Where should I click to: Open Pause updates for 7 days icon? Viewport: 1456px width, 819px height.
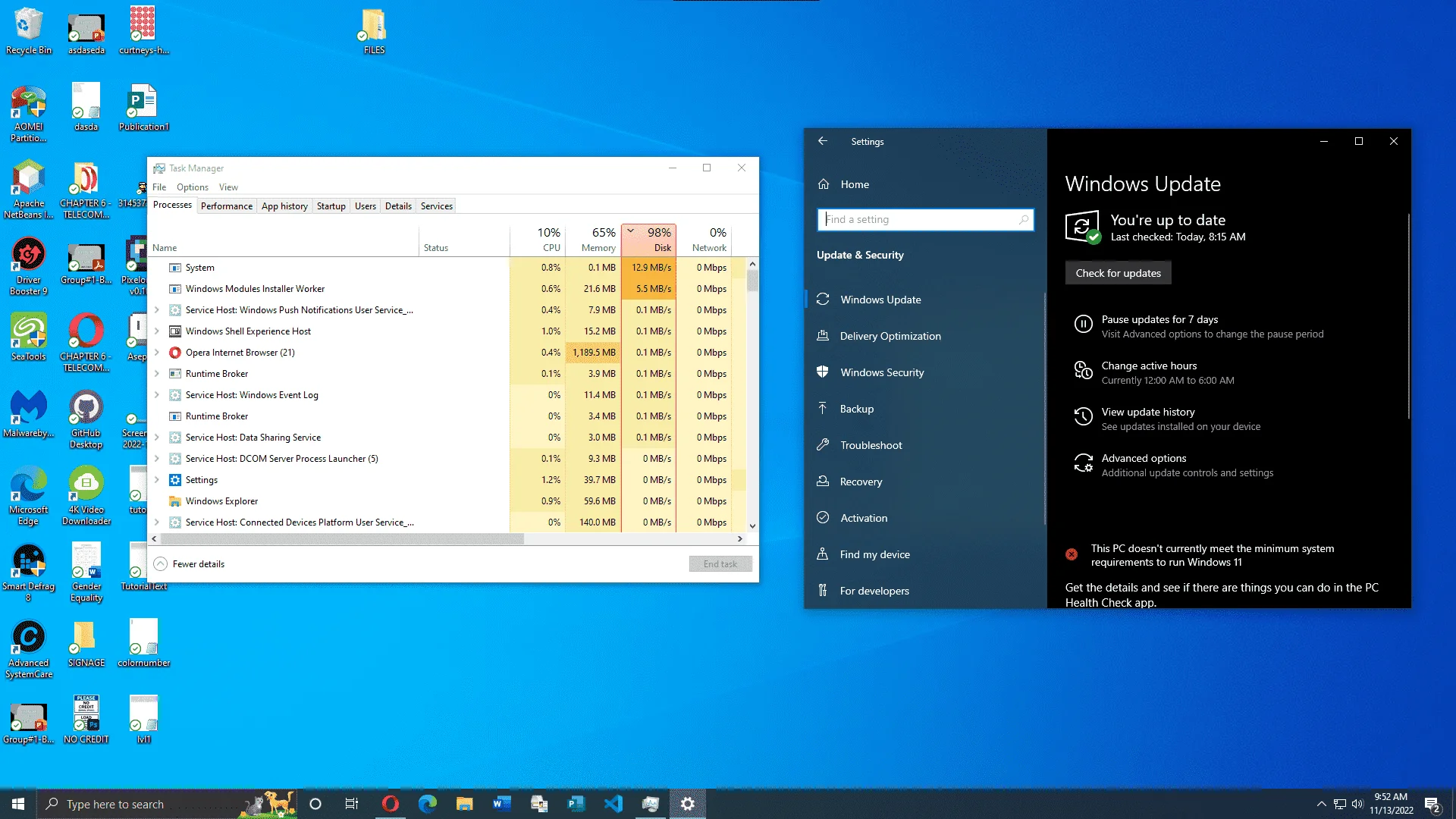(x=1083, y=325)
